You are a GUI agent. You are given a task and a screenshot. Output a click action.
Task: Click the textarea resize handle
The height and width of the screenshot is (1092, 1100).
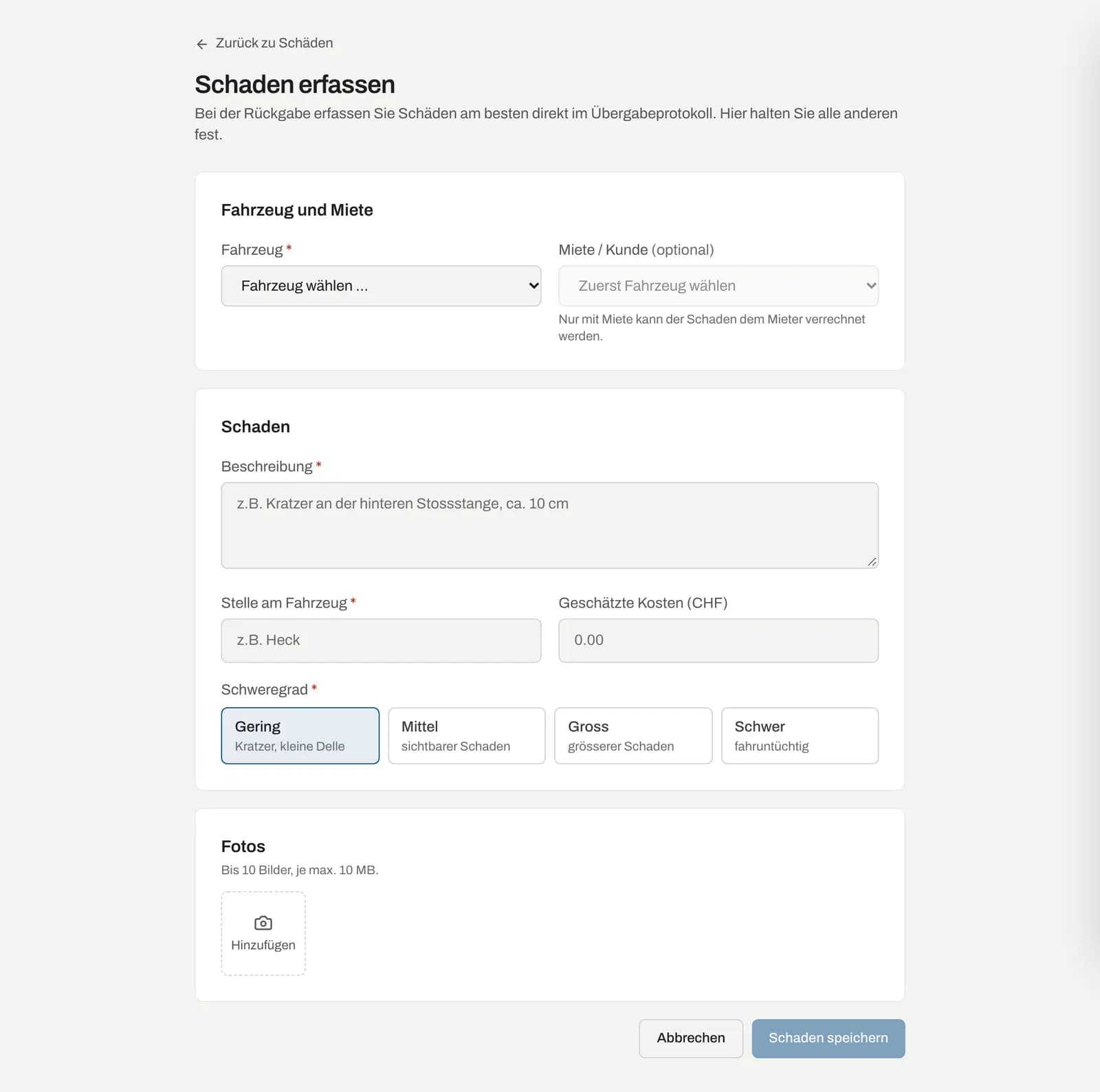(872, 561)
